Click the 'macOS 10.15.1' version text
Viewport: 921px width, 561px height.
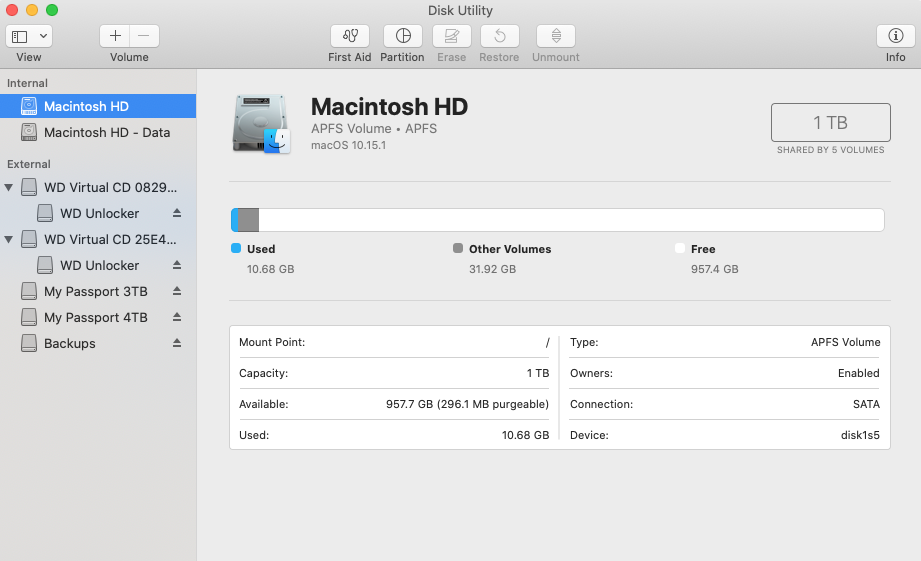[x=348, y=145]
